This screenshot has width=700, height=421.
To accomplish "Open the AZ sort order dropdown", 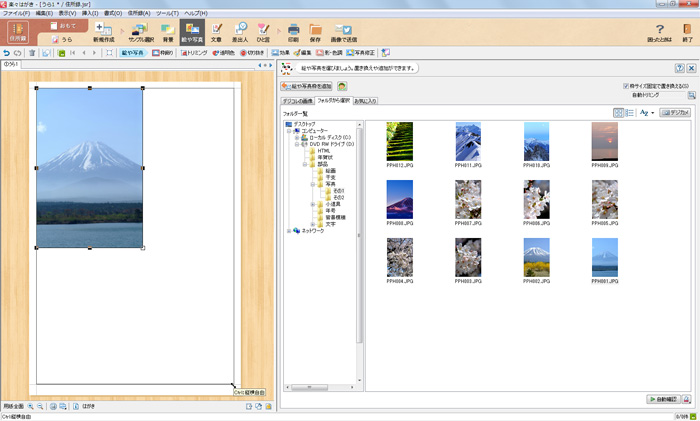I will pyautogui.click(x=646, y=113).
